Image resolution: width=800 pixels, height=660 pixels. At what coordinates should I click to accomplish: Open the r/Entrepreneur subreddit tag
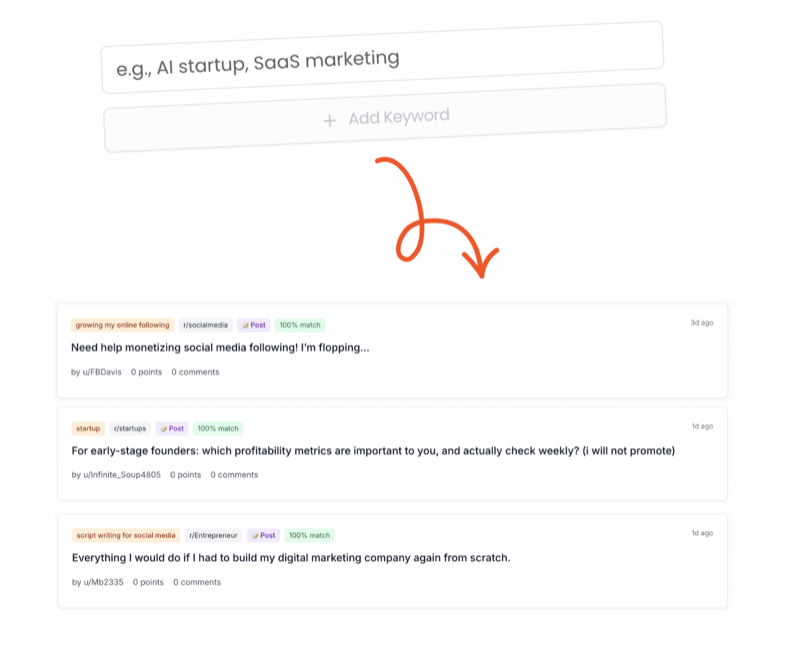coord(213,536)
